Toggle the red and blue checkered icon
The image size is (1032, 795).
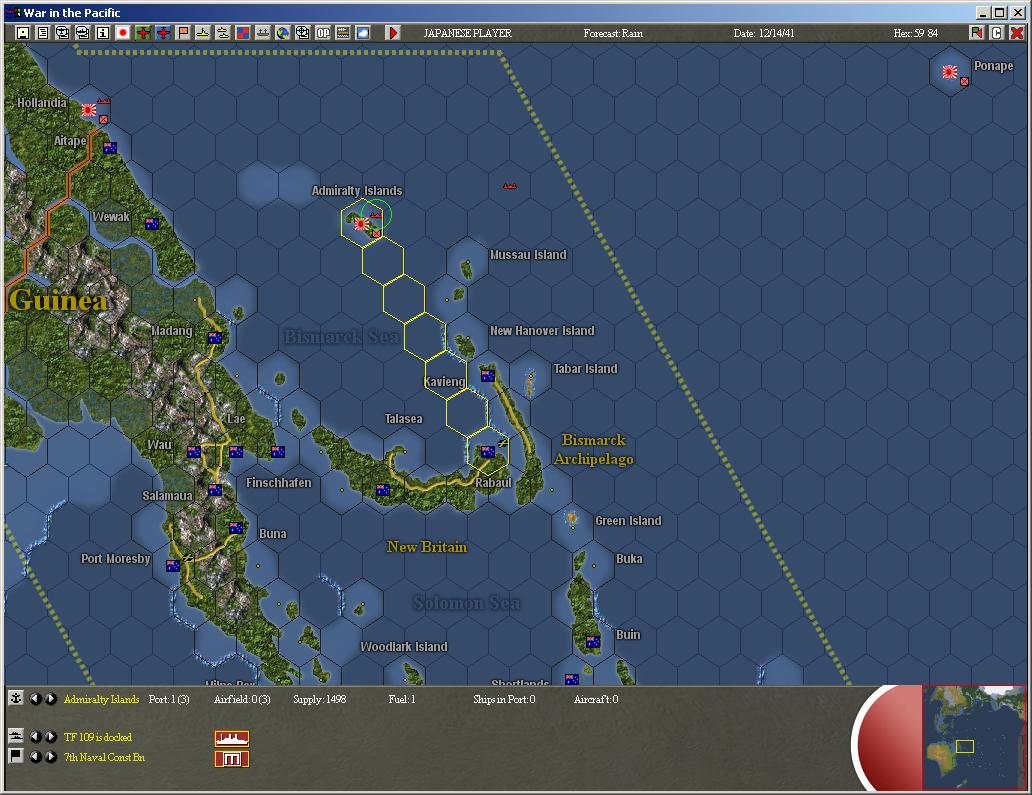(x=243, y=33)
